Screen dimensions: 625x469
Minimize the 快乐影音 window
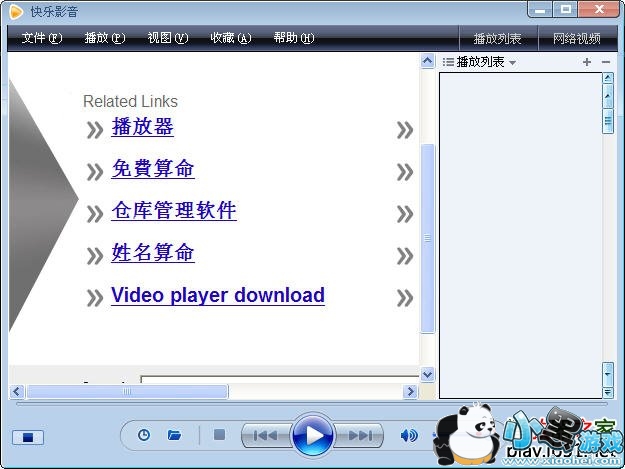tap(540, 10)
